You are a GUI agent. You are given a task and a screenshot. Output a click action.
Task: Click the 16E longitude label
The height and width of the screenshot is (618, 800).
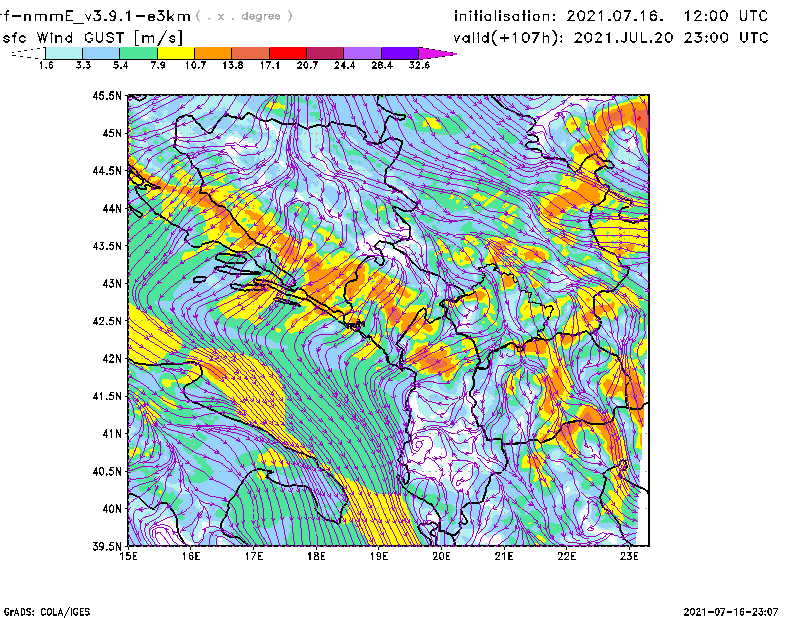coord(191,556)
